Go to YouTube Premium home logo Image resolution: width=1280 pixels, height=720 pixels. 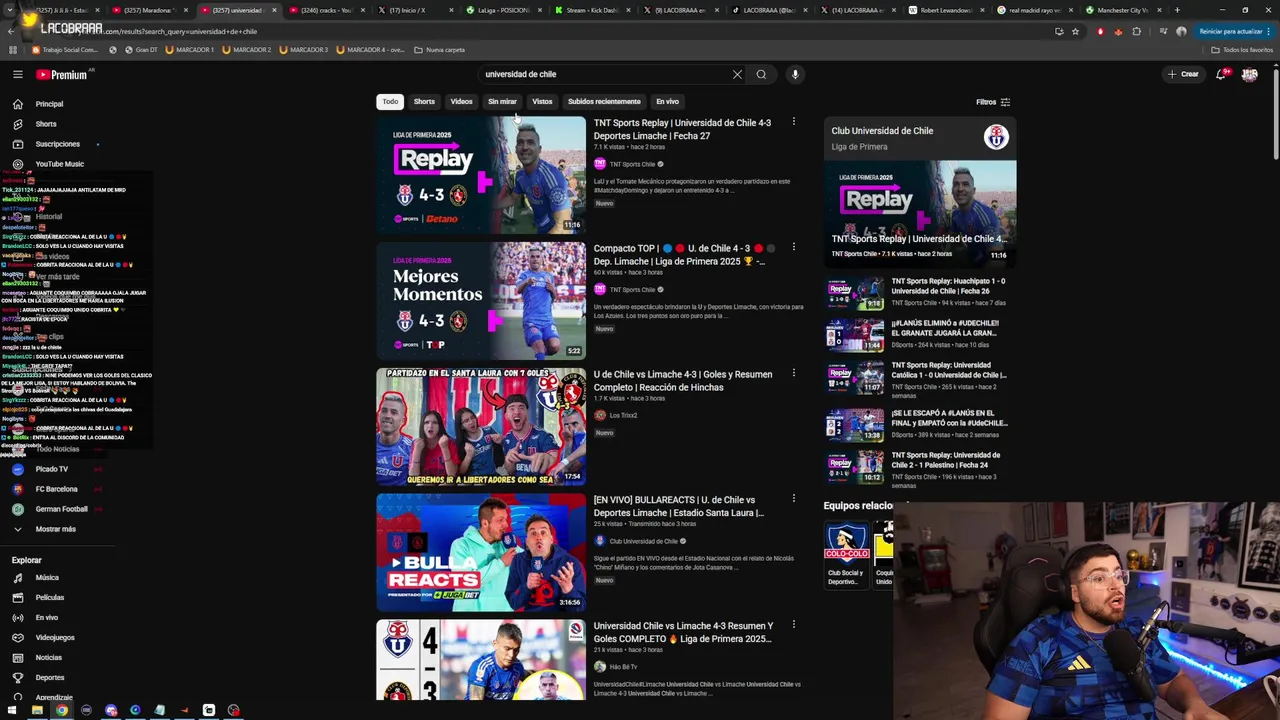pyautogui.click(x=61, y=75)
